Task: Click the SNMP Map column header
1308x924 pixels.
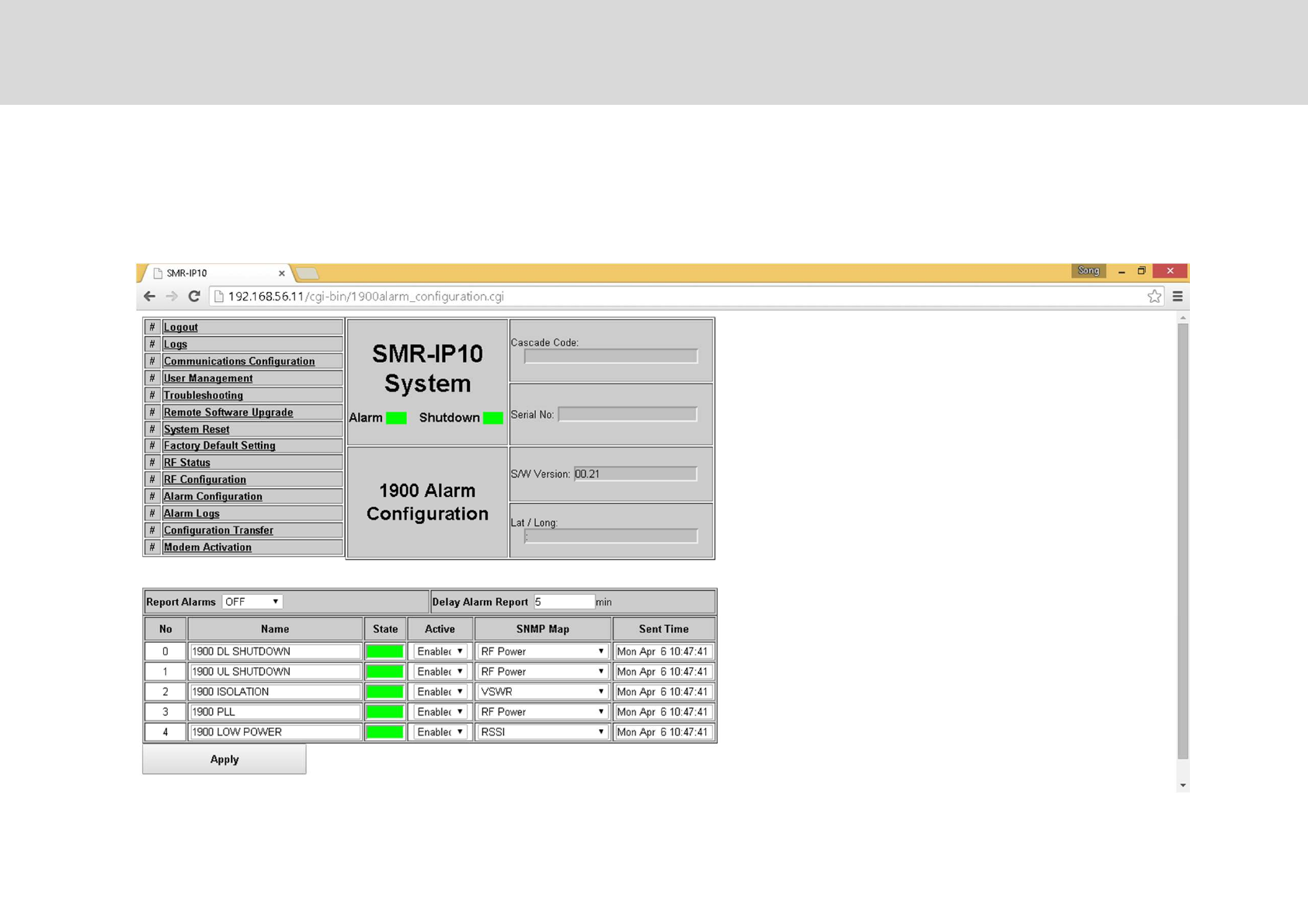Action: coord(542,629)
